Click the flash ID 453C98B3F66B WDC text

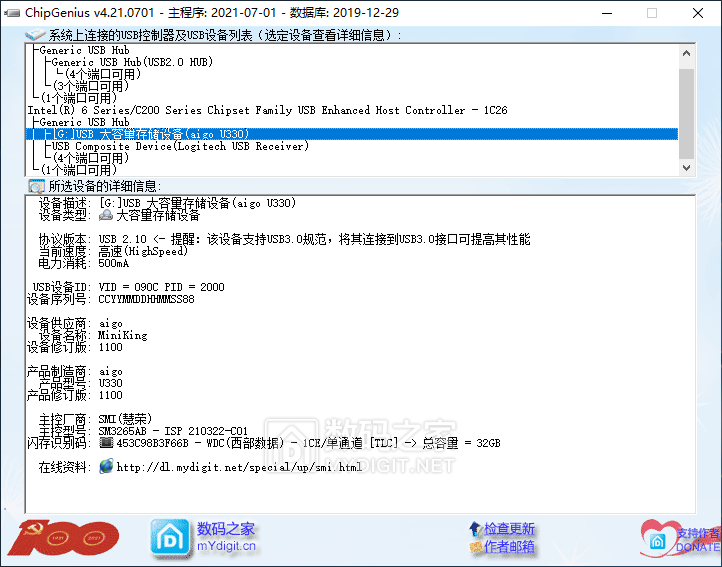click(308, 443)
